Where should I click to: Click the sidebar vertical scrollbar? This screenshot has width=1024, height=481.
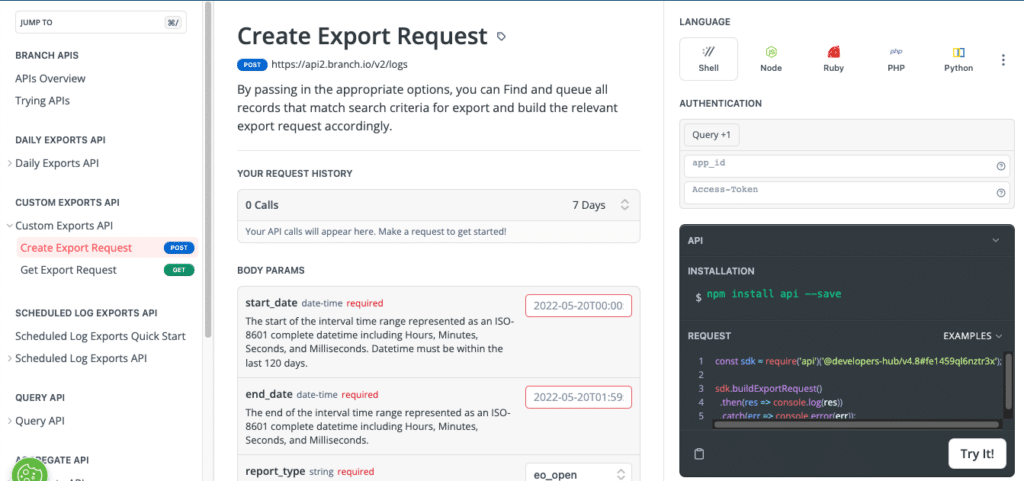(x=208, y=170)
